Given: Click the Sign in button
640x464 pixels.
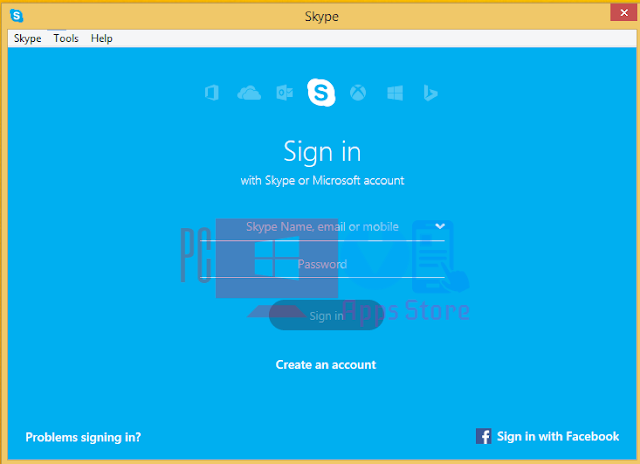Looking at the screenshot, I should [x=326, y=315].
